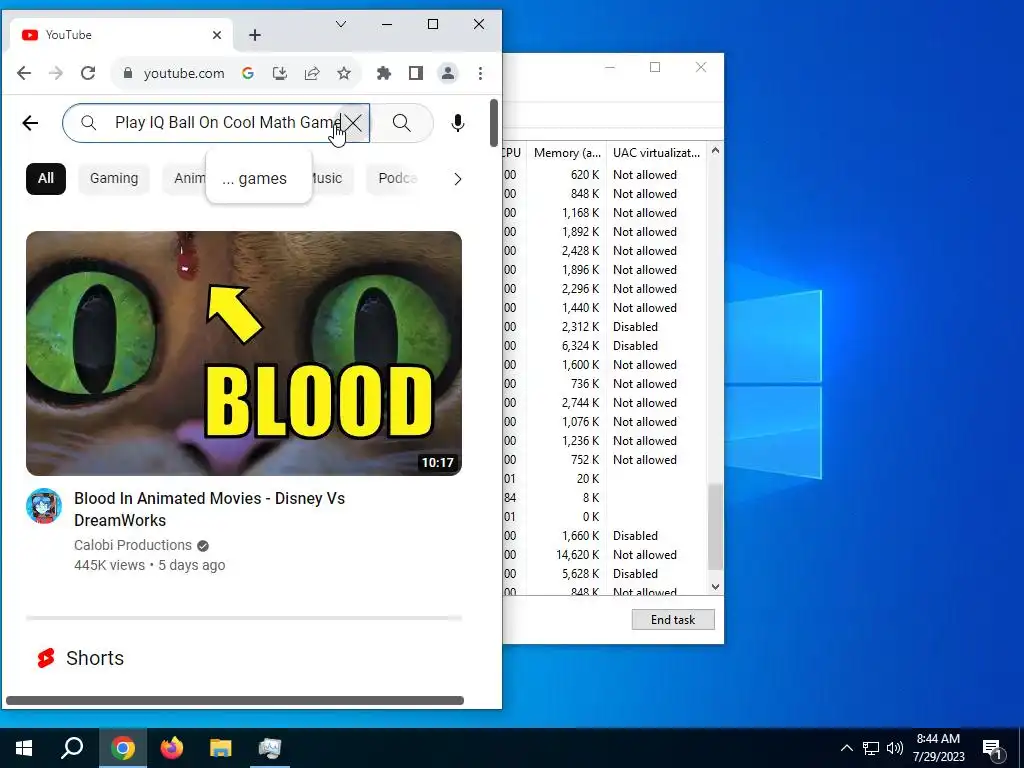Minimize the Task Manager window
The width and height of the screenshot is (1024, 768).
pyautogui.click(x=610, y=67)
